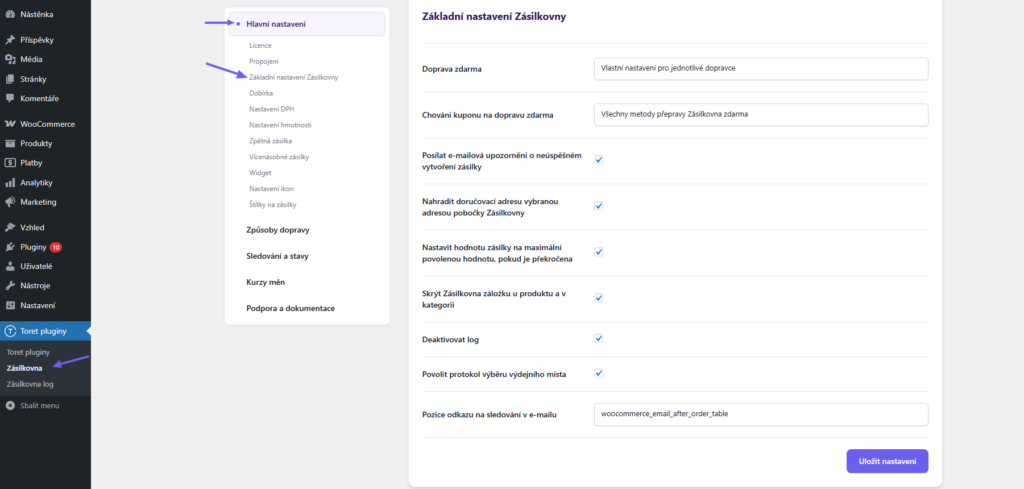Click the Vzhled paintbrush icon
This screenshot has height=489, width=1024.
[x=10, y=228]
